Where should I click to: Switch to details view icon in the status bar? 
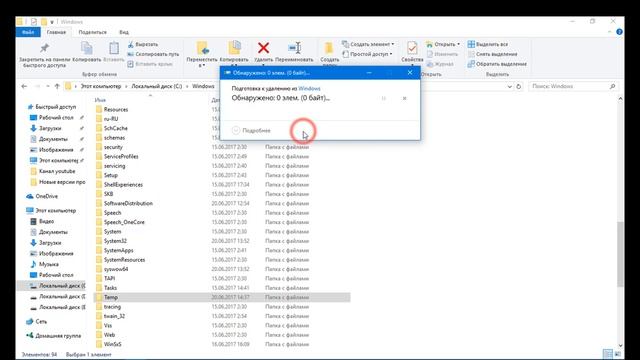608,354
